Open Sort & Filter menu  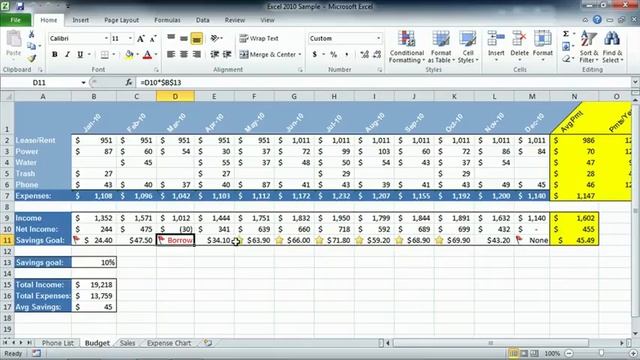point(589,47)
